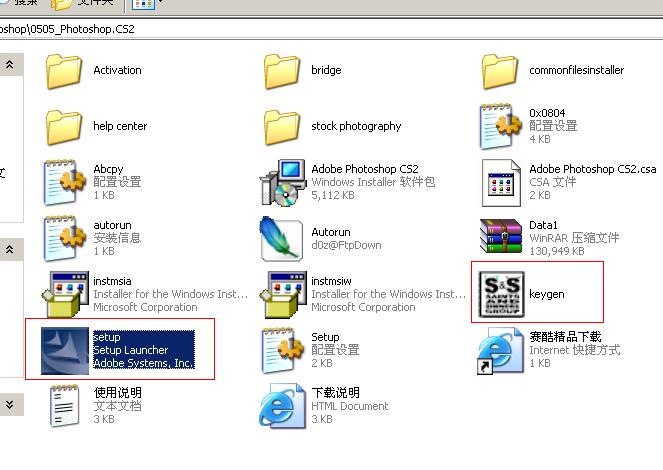This screenshot has height=470, width=663.
Task: Select the commonfilesinstaller folder icon
Action: click(x=500, y=71)
